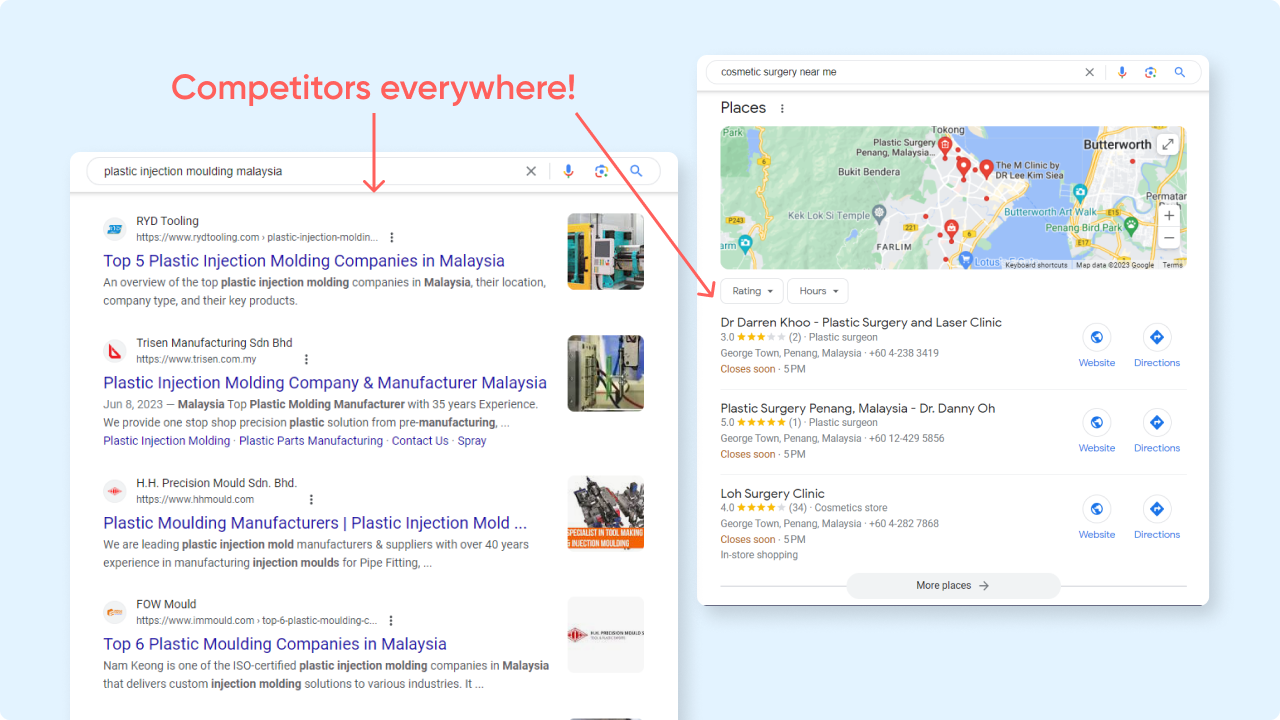Click microphone icon in plastic injection search bar
Image resolution: width=1280 pixels, height=720 pixels.
[x=568, y=171]
